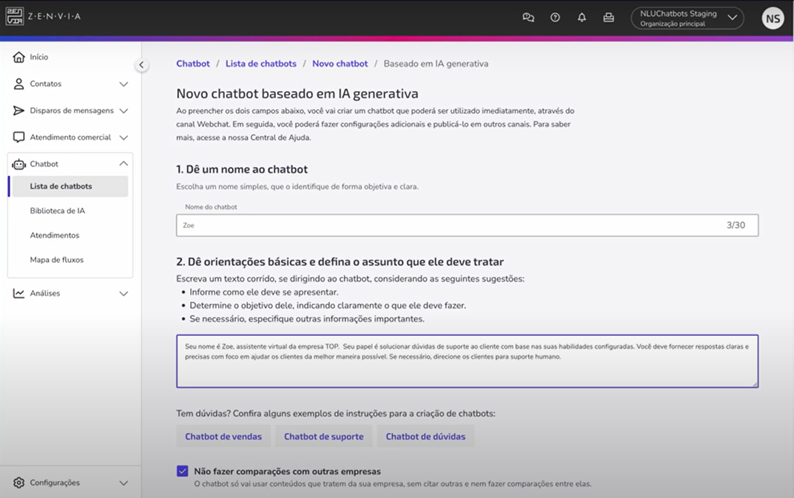The image size is (794, 498).
Task: Collapse the sidebar with the arrow button
Action: [141, 65]
